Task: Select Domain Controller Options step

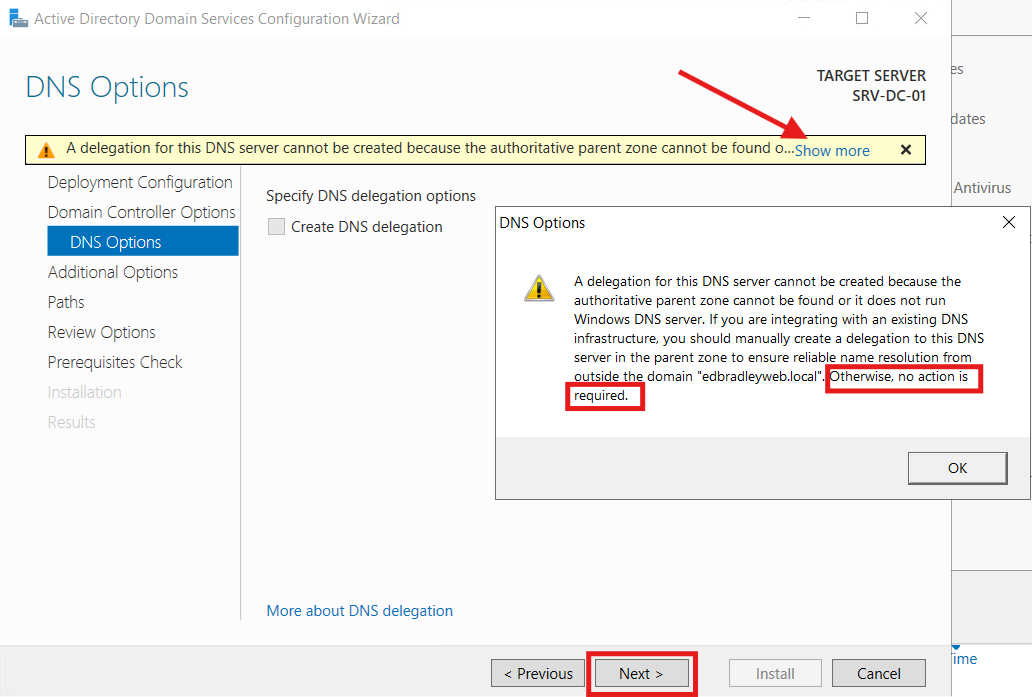Action: [141, 212]
